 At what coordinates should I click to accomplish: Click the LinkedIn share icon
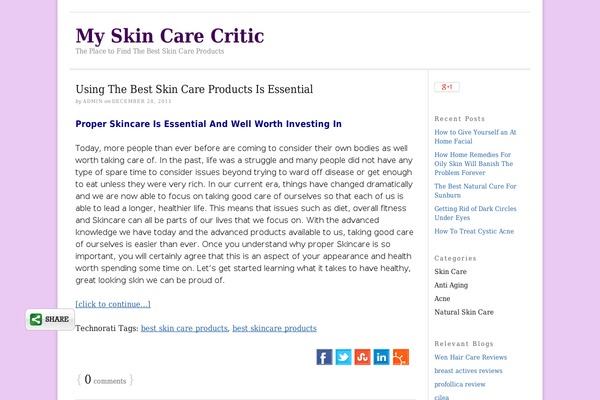(x=381, y=357)
